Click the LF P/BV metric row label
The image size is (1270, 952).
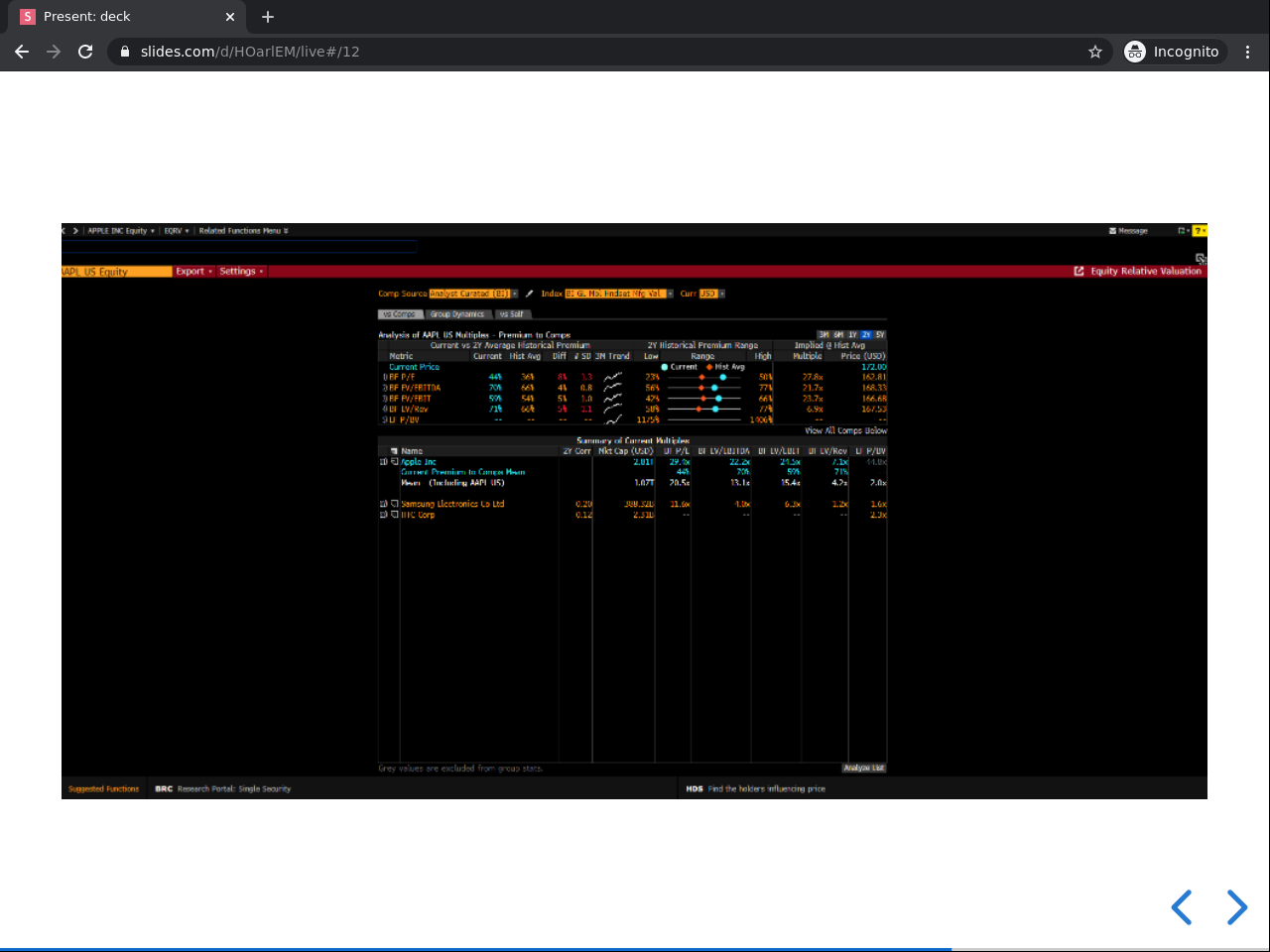pos(404,419)
